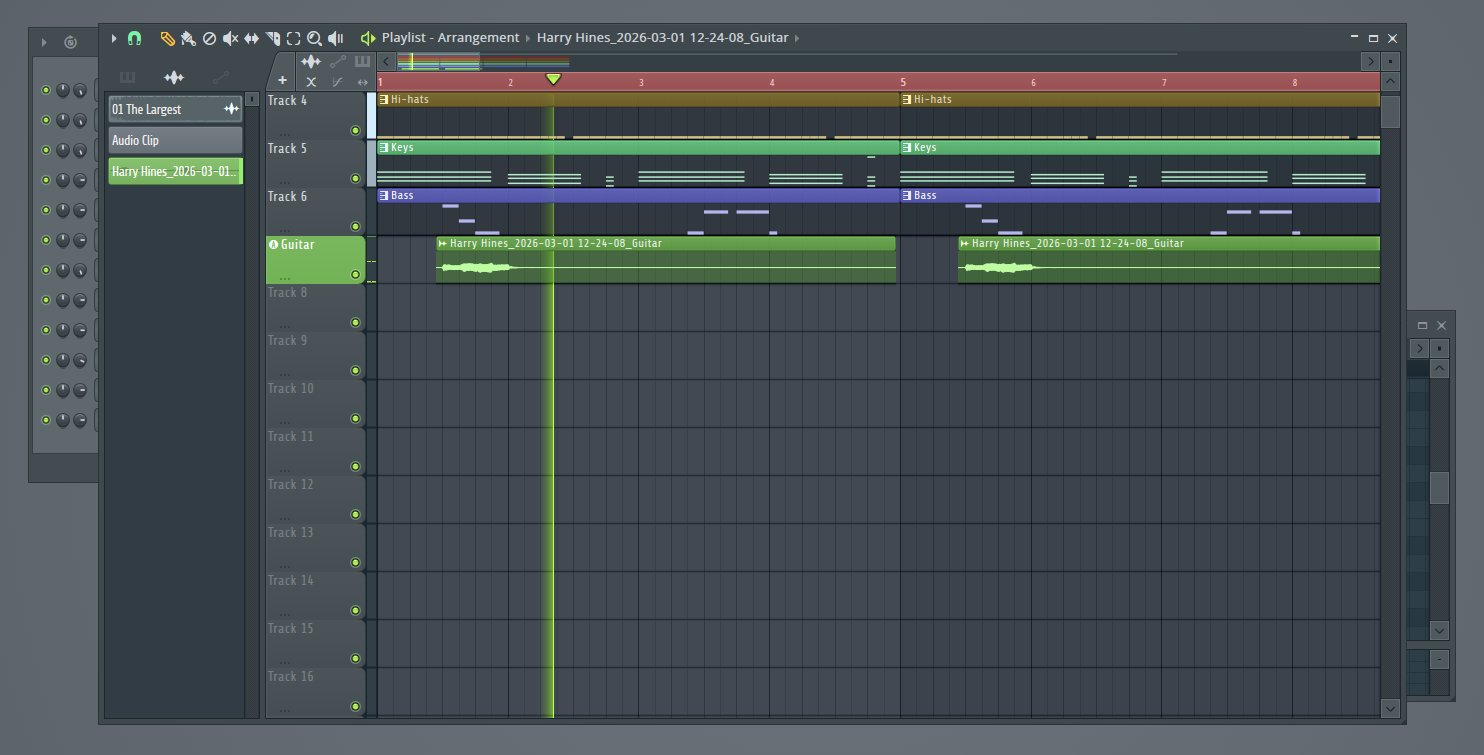Click the green playhead marker in the timeline

tap(553, 78)
